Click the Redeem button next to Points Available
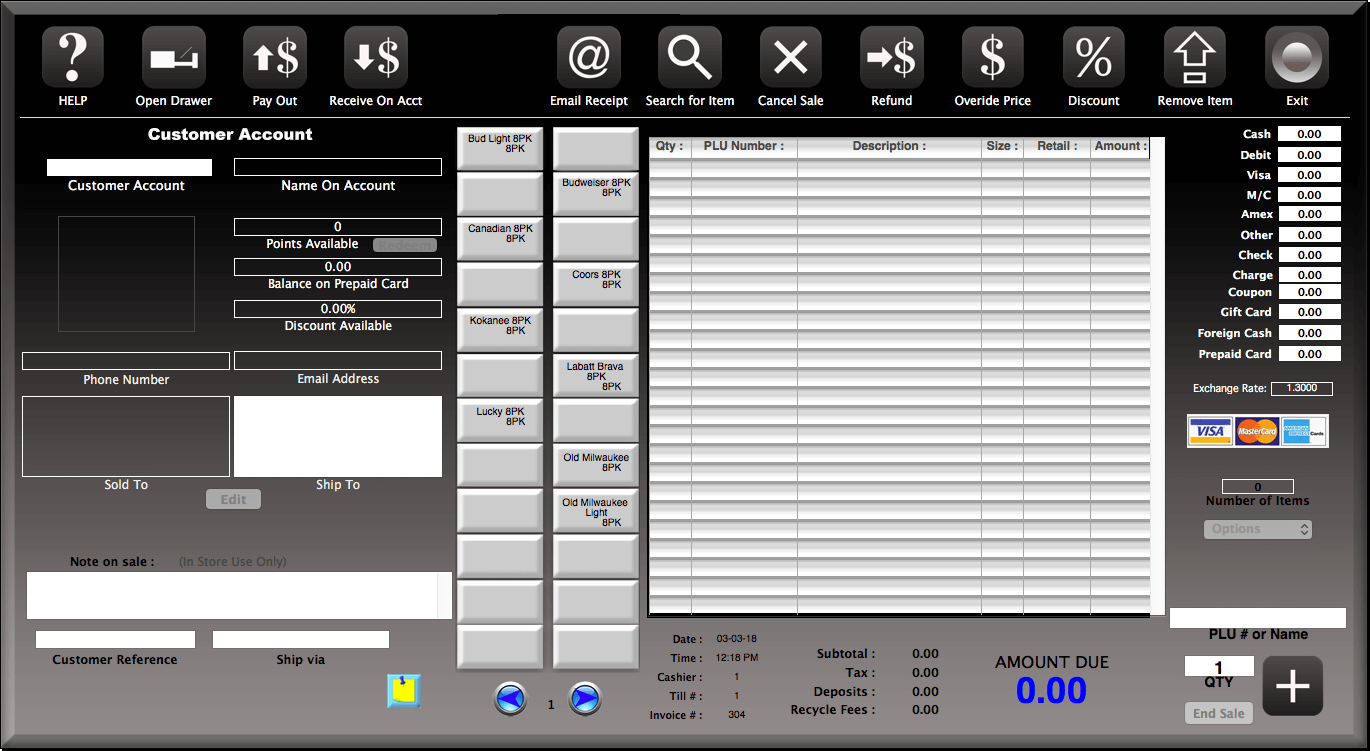Viewport: 1370px width, 751px height. [x=405, y=244]
